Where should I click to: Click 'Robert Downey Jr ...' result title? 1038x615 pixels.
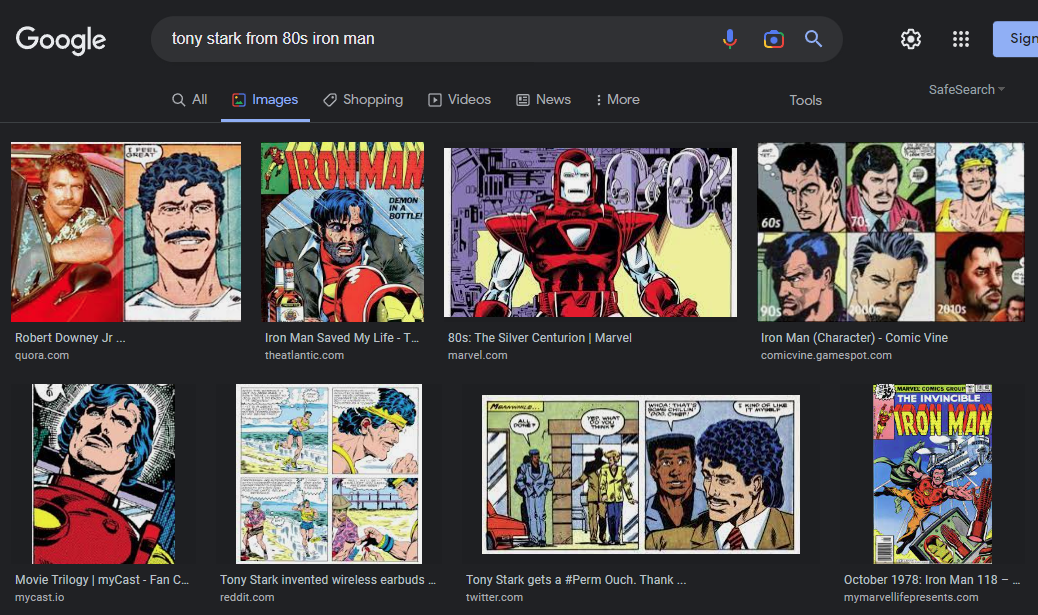point(70,338)
